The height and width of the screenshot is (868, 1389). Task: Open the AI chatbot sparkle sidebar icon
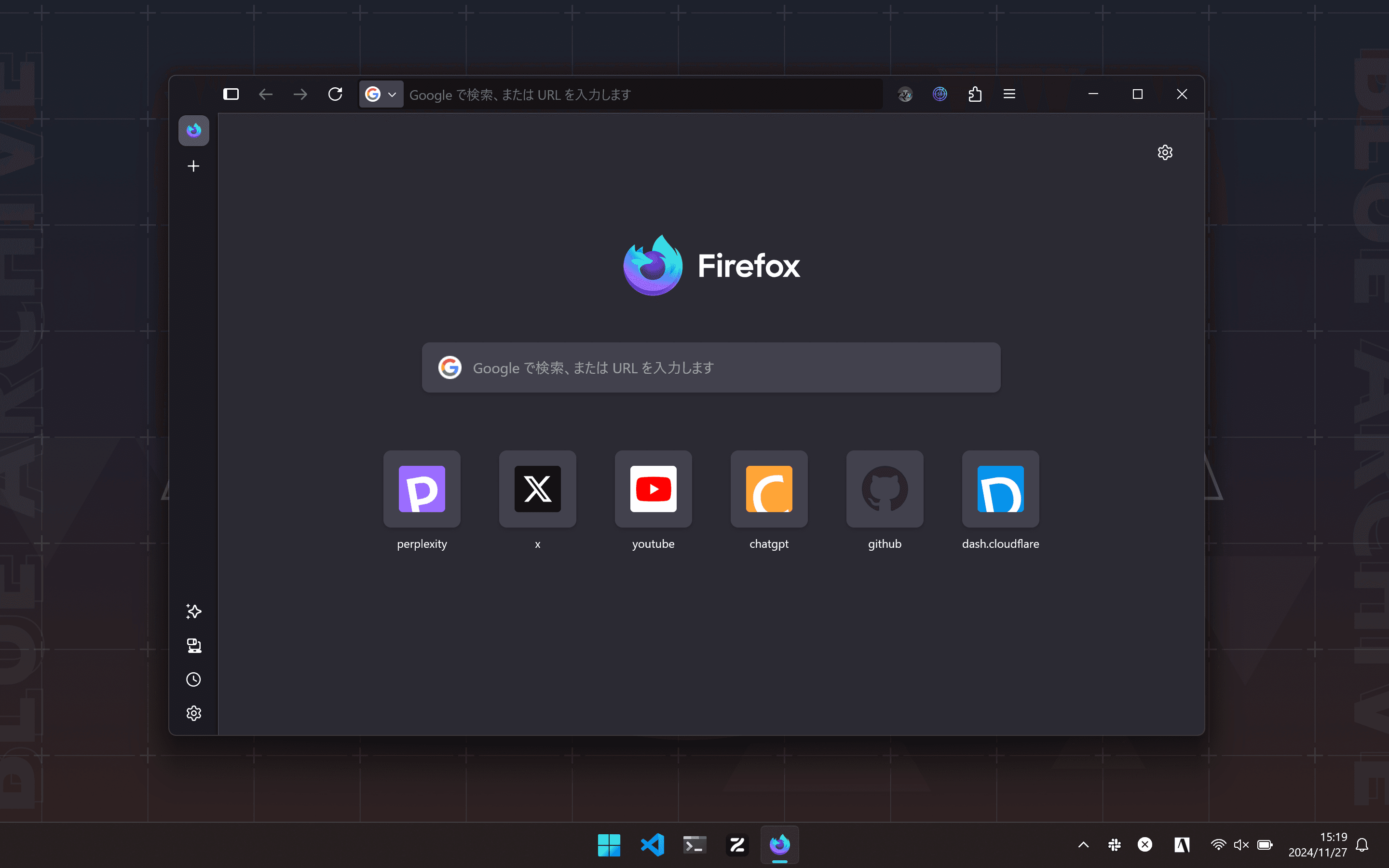(x=194, y=611)
